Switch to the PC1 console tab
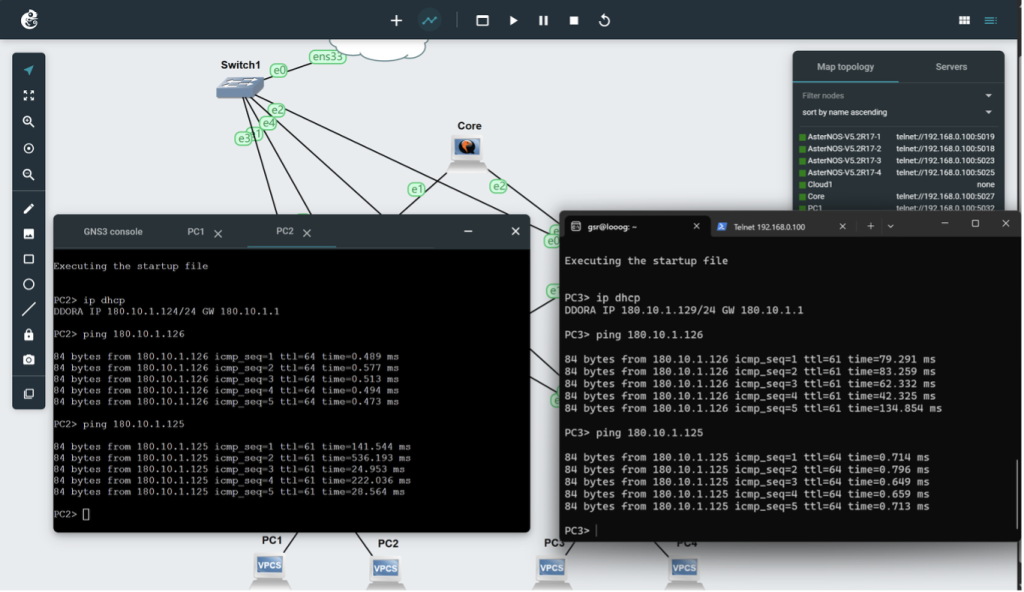 tap(196, 231)
